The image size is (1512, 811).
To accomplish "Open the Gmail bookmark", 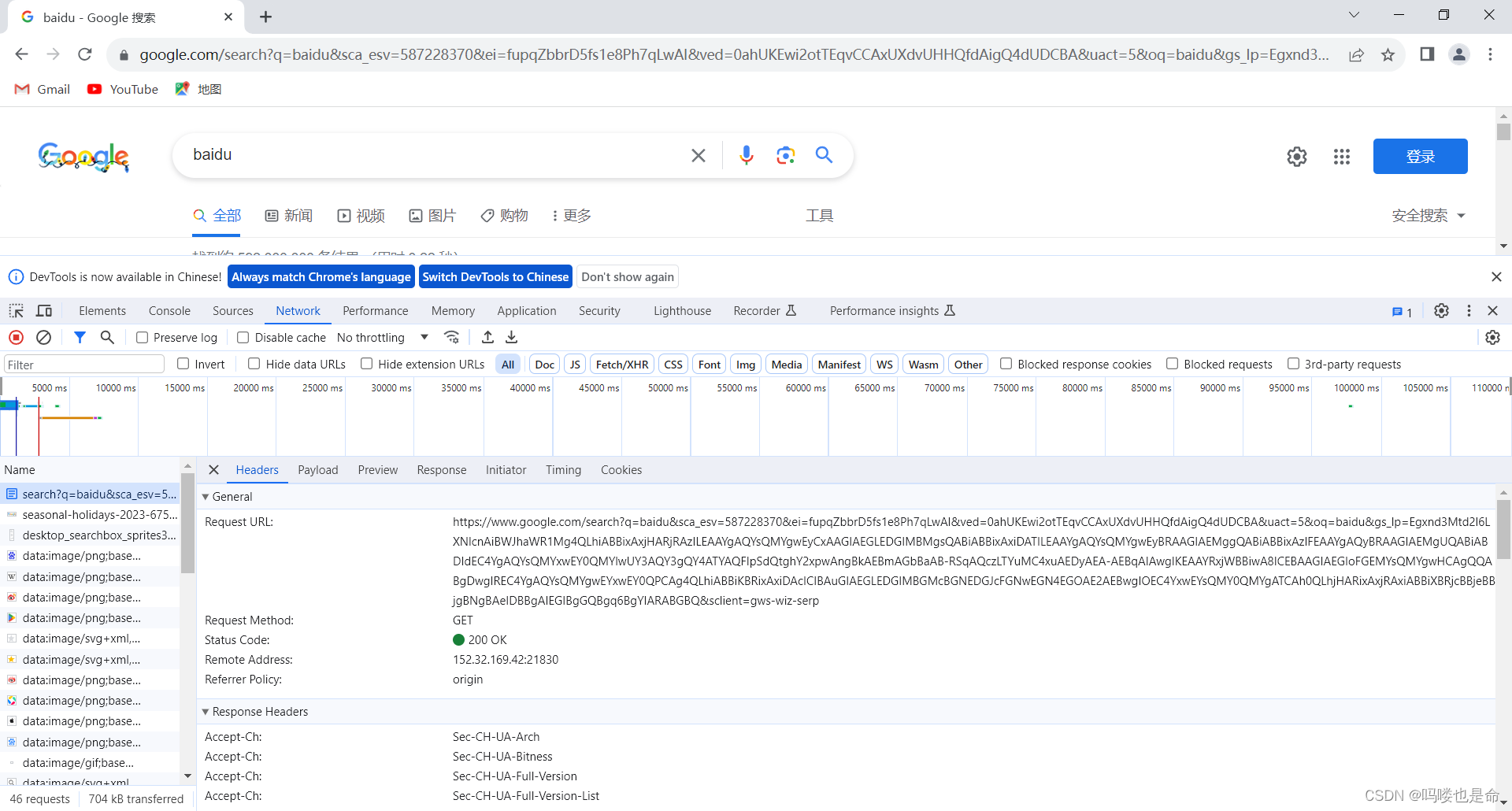I will [43, 89].
